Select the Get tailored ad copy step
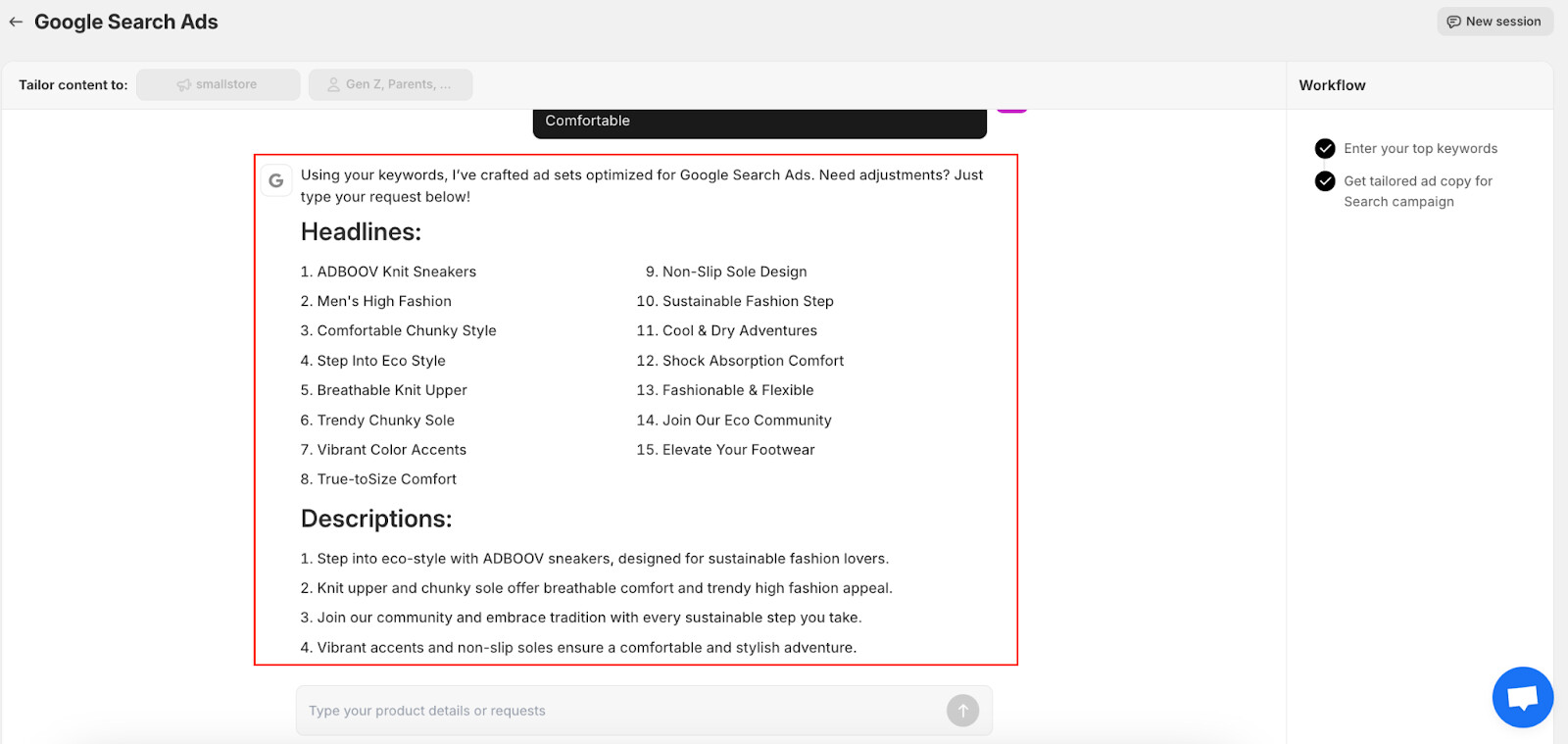Screen dimensions: 1568x744 tap(1418, 191)
